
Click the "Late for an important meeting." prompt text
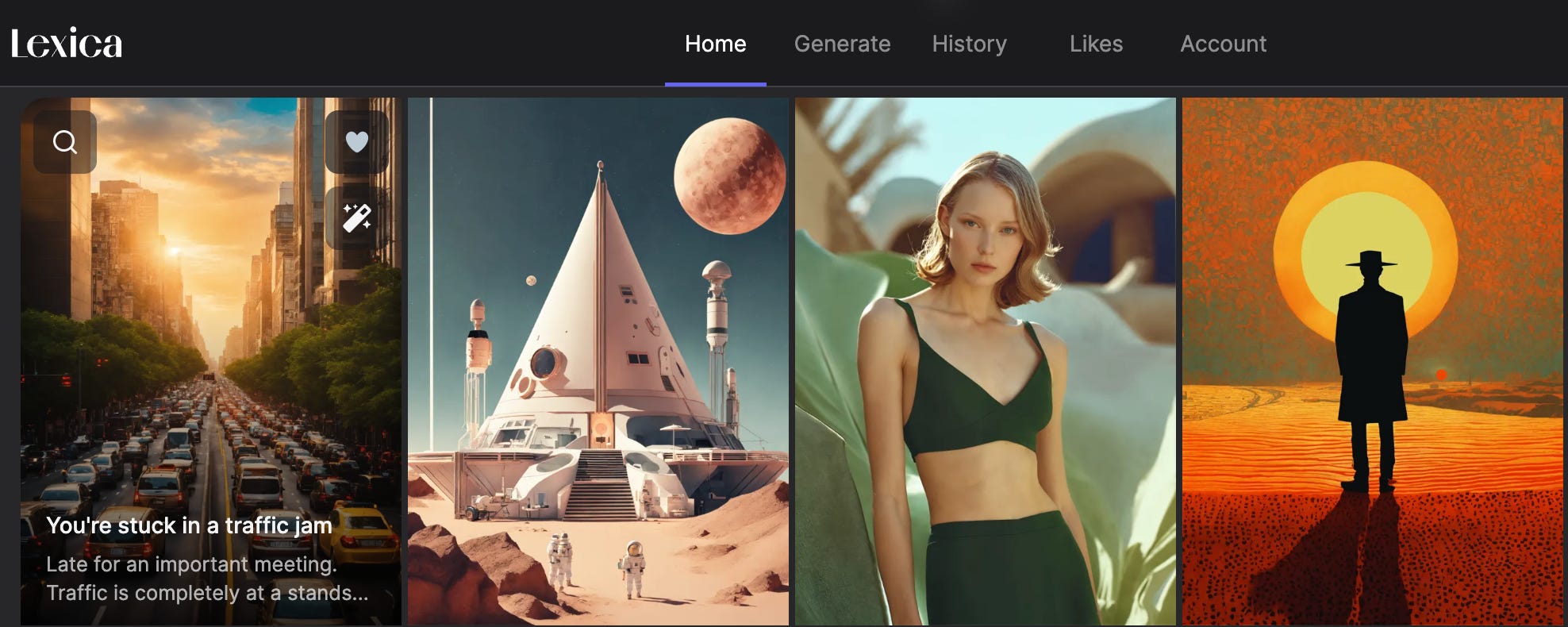coord(191,564)
